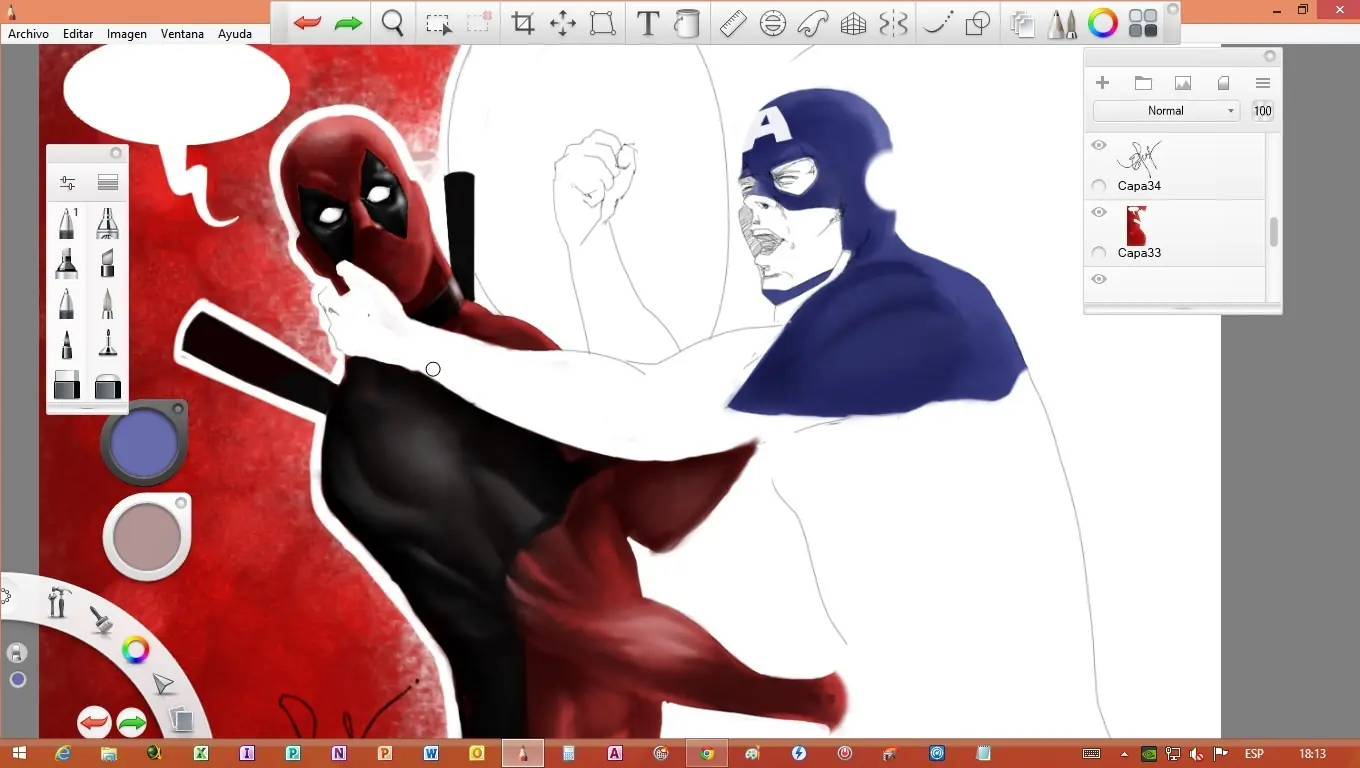Image resolution: width=1360 pixels, height=768 pixels.
Task: Click the blue color puck
Action: click(143, 443)
